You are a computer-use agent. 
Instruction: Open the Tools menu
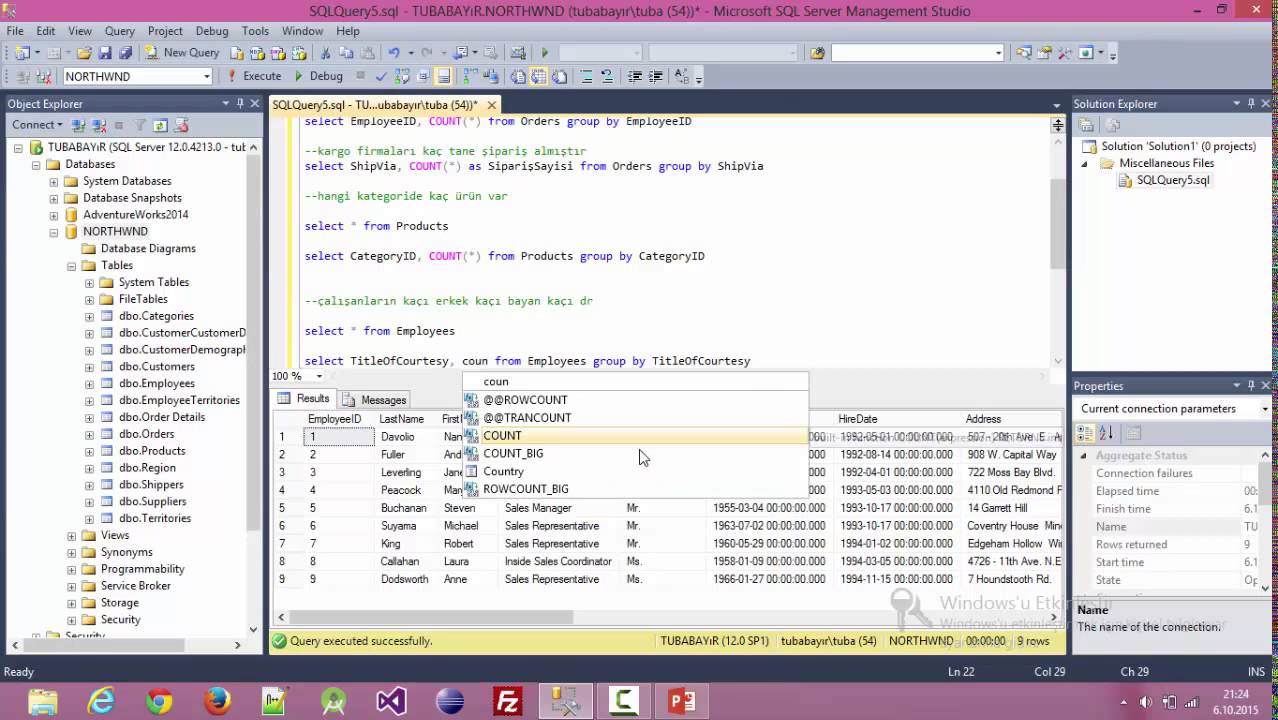point(255,31)
